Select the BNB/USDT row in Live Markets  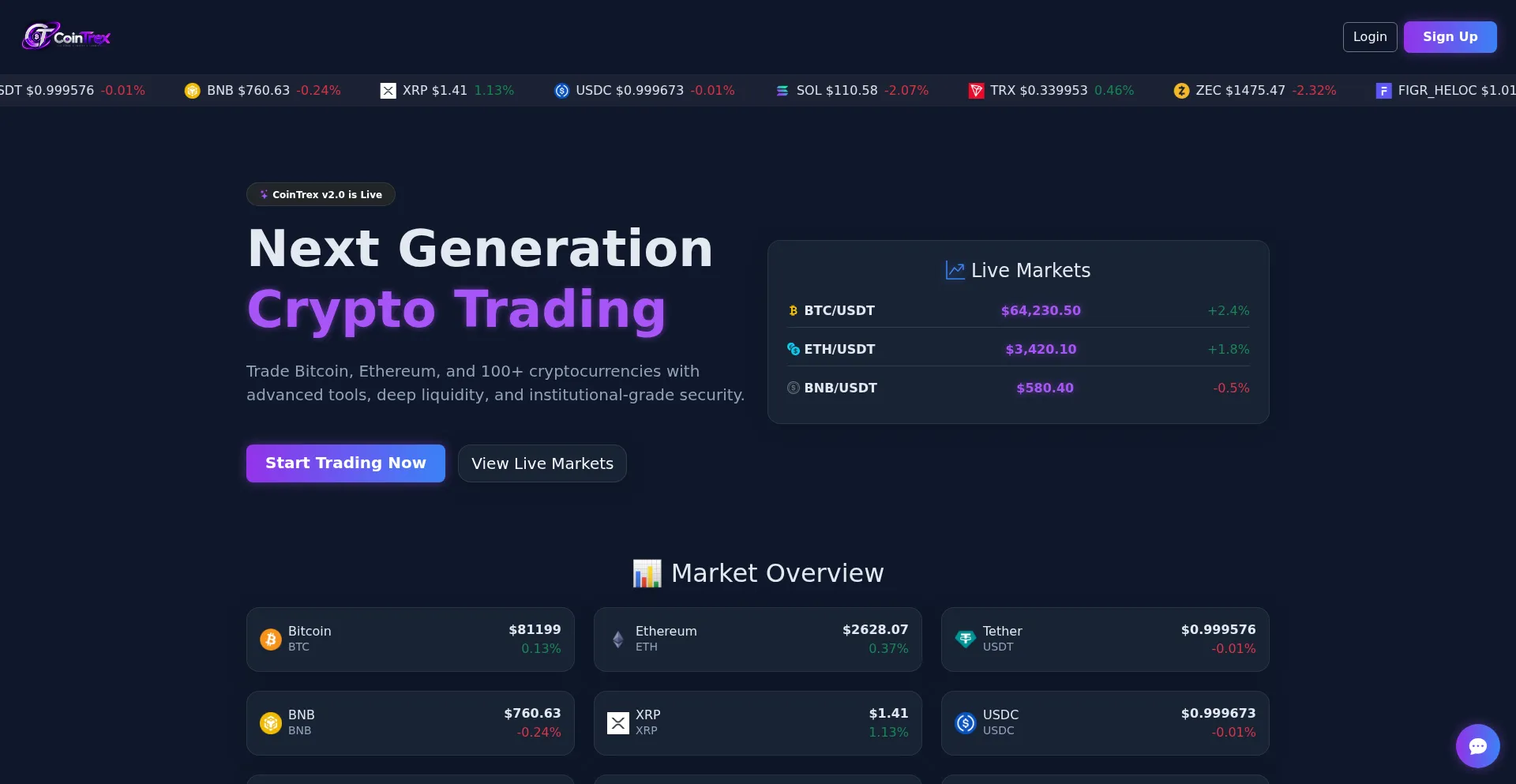(1019, 388)
